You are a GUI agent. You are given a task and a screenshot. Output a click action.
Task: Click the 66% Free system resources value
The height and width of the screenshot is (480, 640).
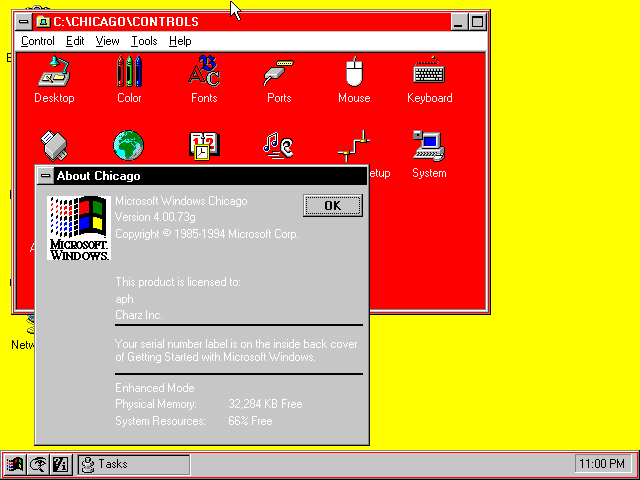[x=250, y=421]
